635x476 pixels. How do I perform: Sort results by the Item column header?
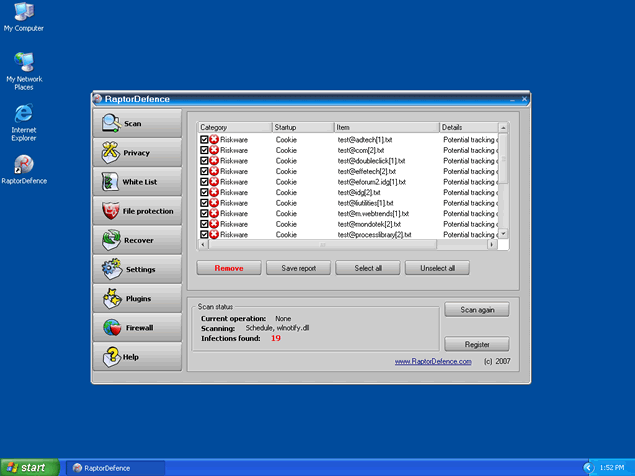[x=385, y=128]
